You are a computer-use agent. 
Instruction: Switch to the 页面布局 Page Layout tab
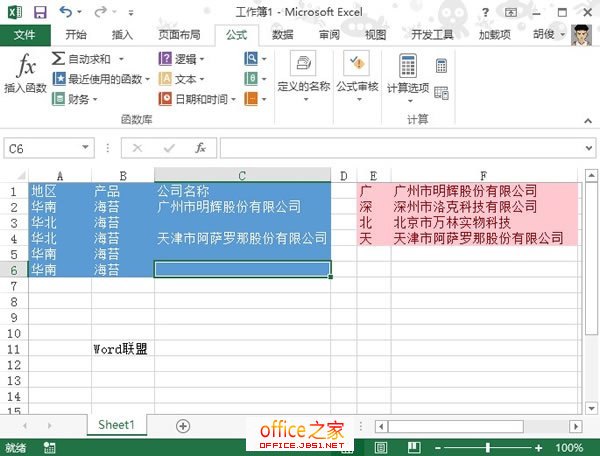click(x=179, y=35)
